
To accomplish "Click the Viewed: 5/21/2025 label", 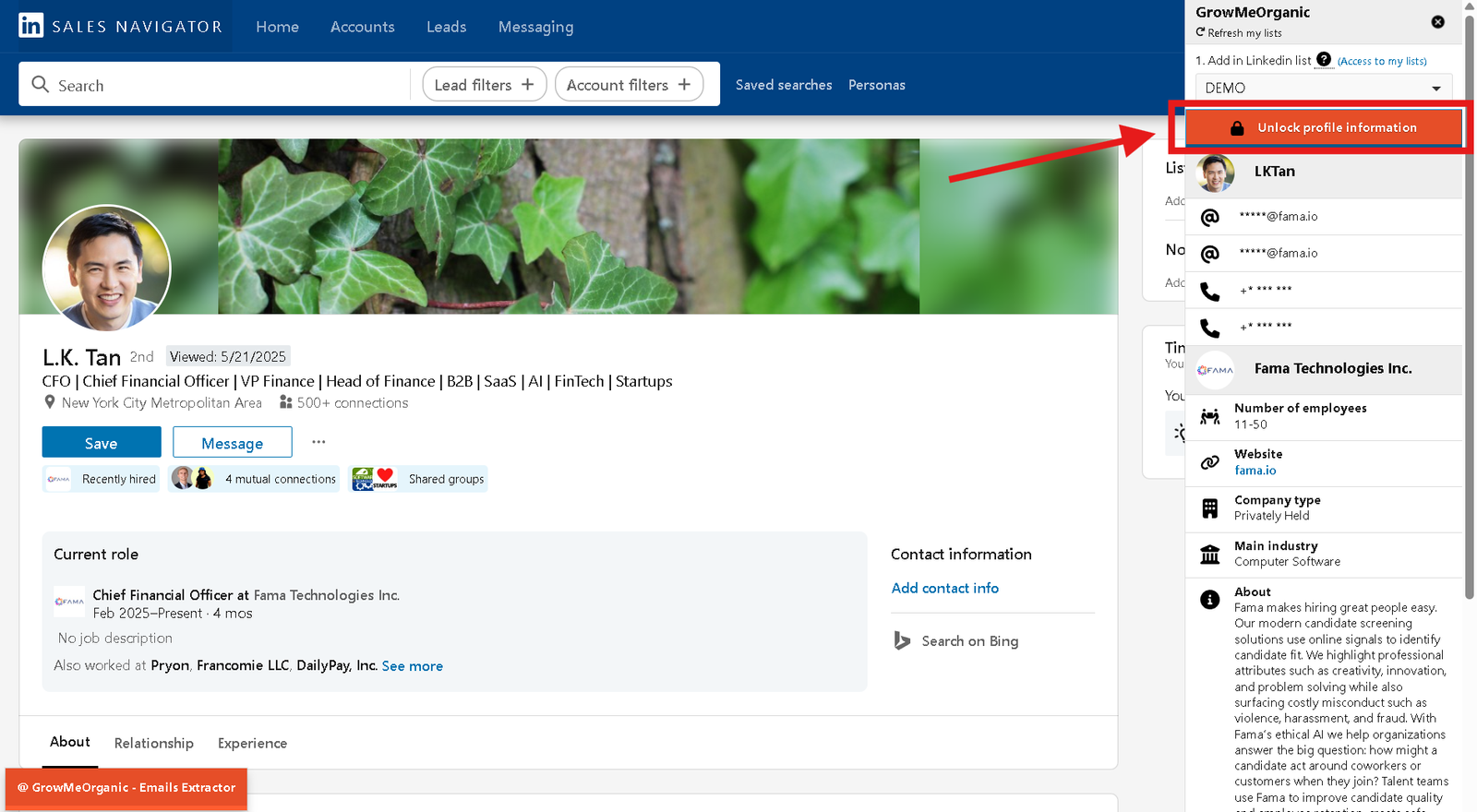I will [x=228, y=356].
